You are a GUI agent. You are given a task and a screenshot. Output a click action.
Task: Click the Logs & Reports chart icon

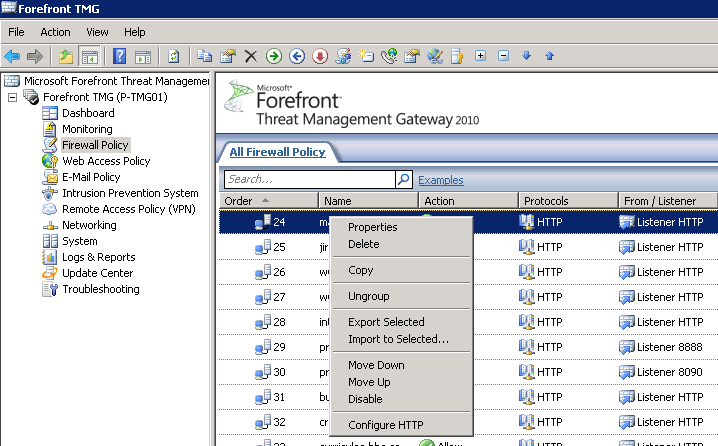pyautogui.click(x=49, y=257)
